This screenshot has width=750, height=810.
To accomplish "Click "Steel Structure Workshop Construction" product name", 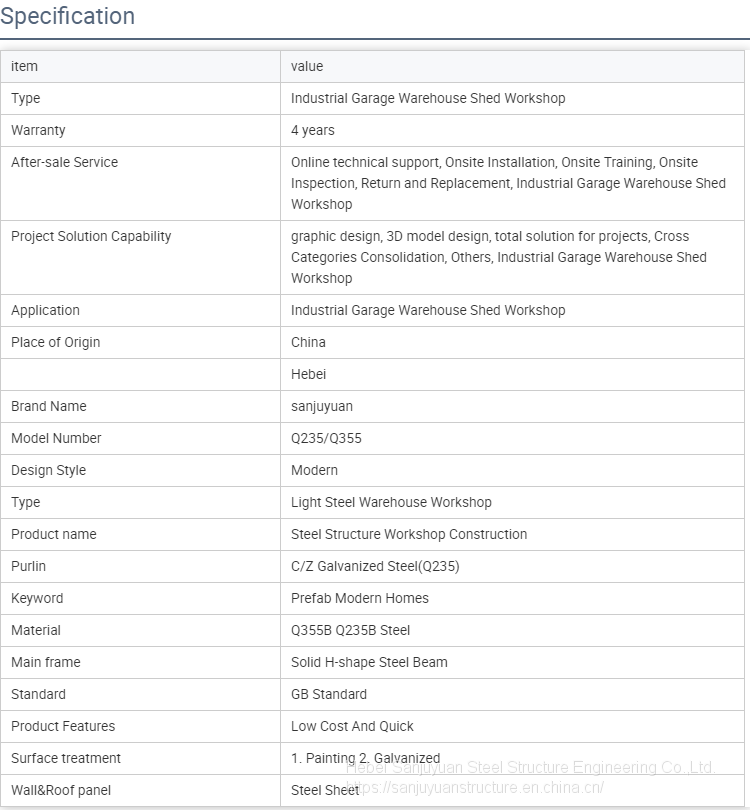I will pyautogui.click(x=409, y=534).
